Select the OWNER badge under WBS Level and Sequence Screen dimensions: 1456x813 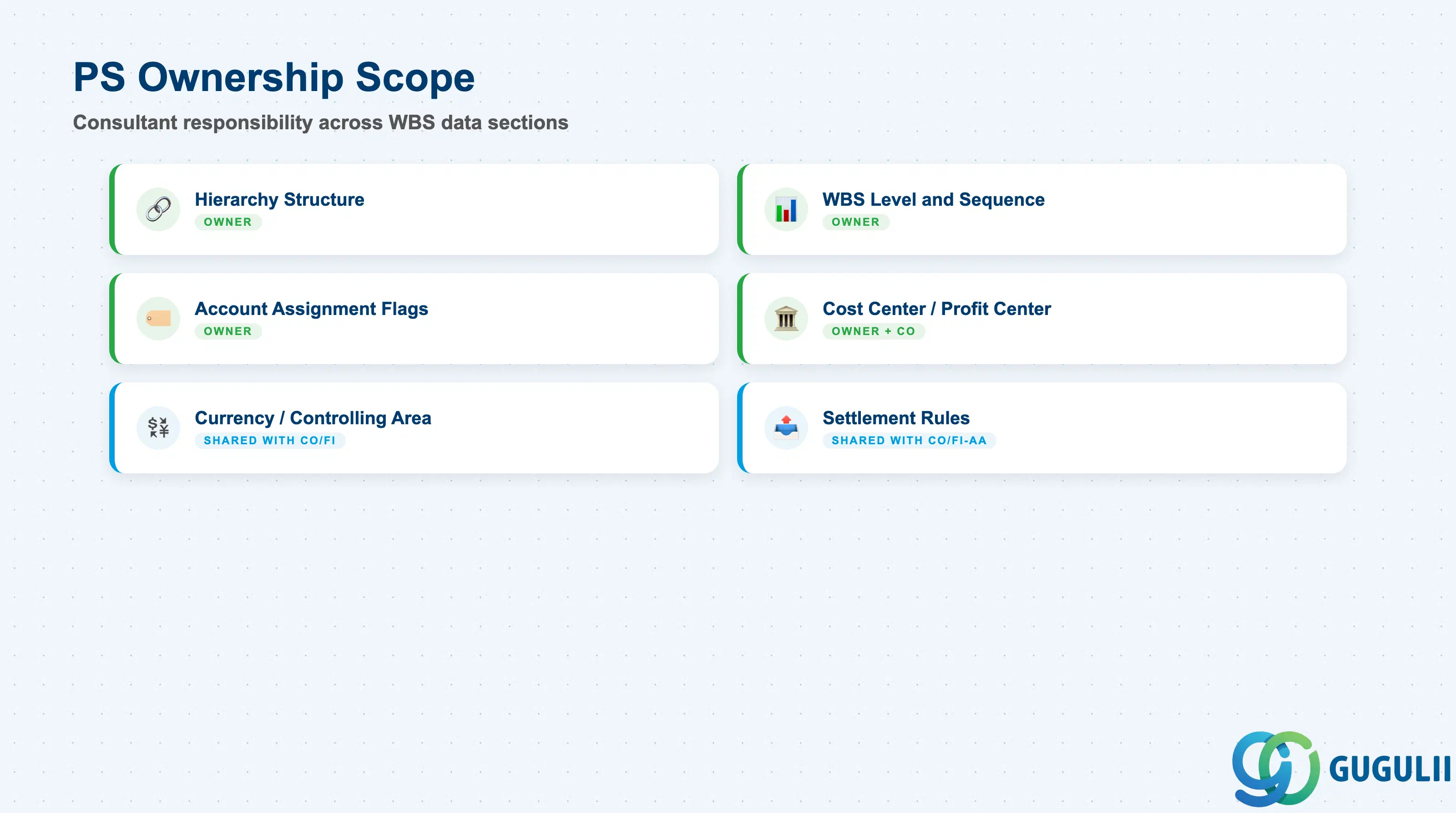[x=856, y=222]
